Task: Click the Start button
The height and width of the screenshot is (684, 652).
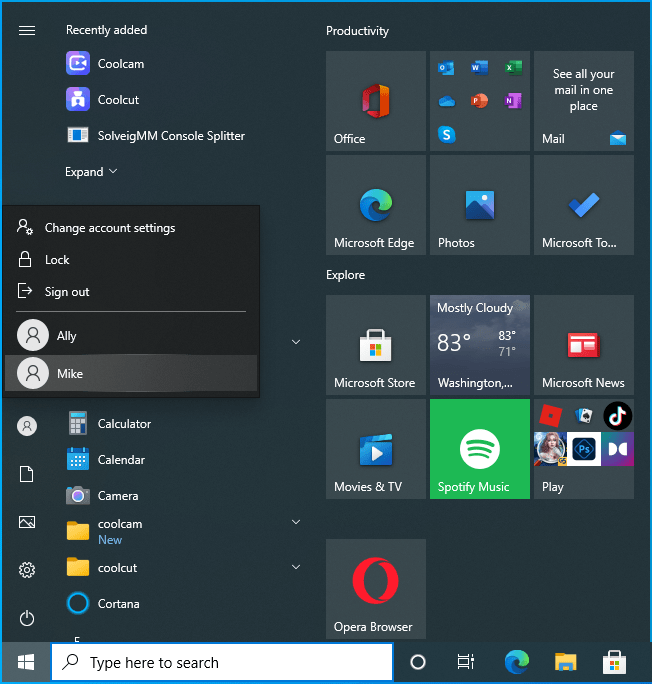Action: tap(26, 662)
